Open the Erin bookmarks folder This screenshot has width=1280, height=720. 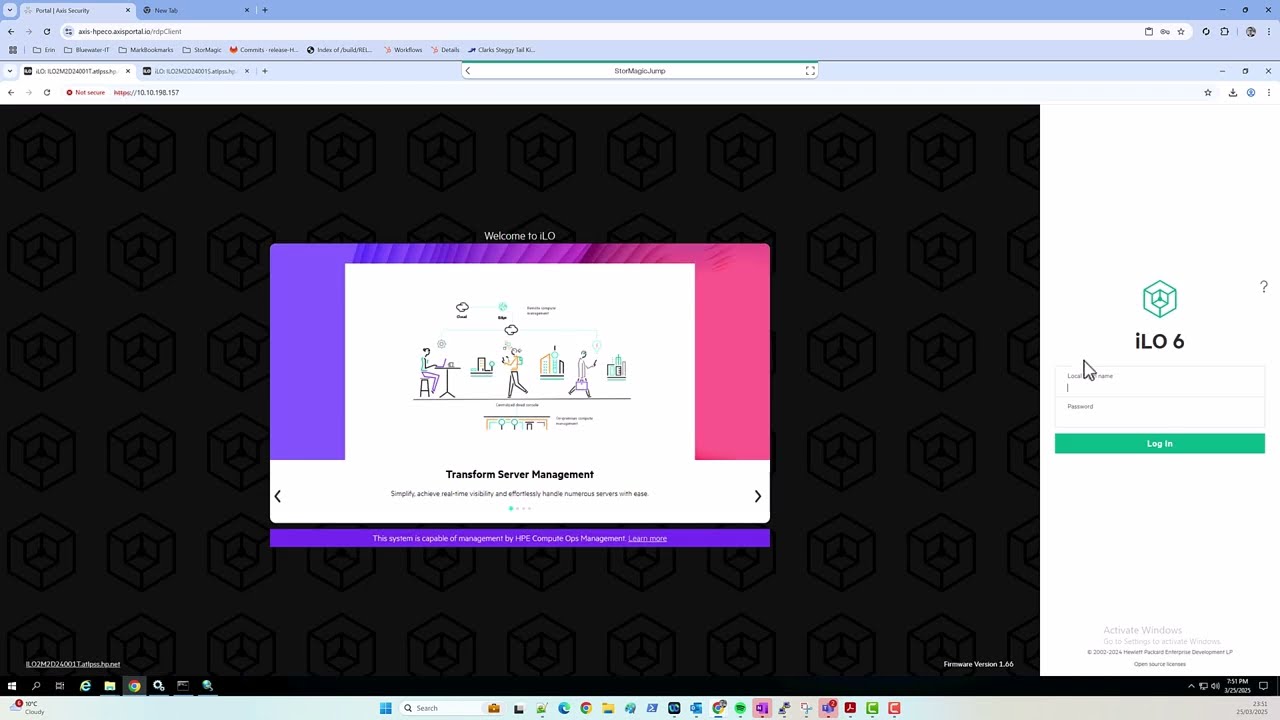coord(44,50)
